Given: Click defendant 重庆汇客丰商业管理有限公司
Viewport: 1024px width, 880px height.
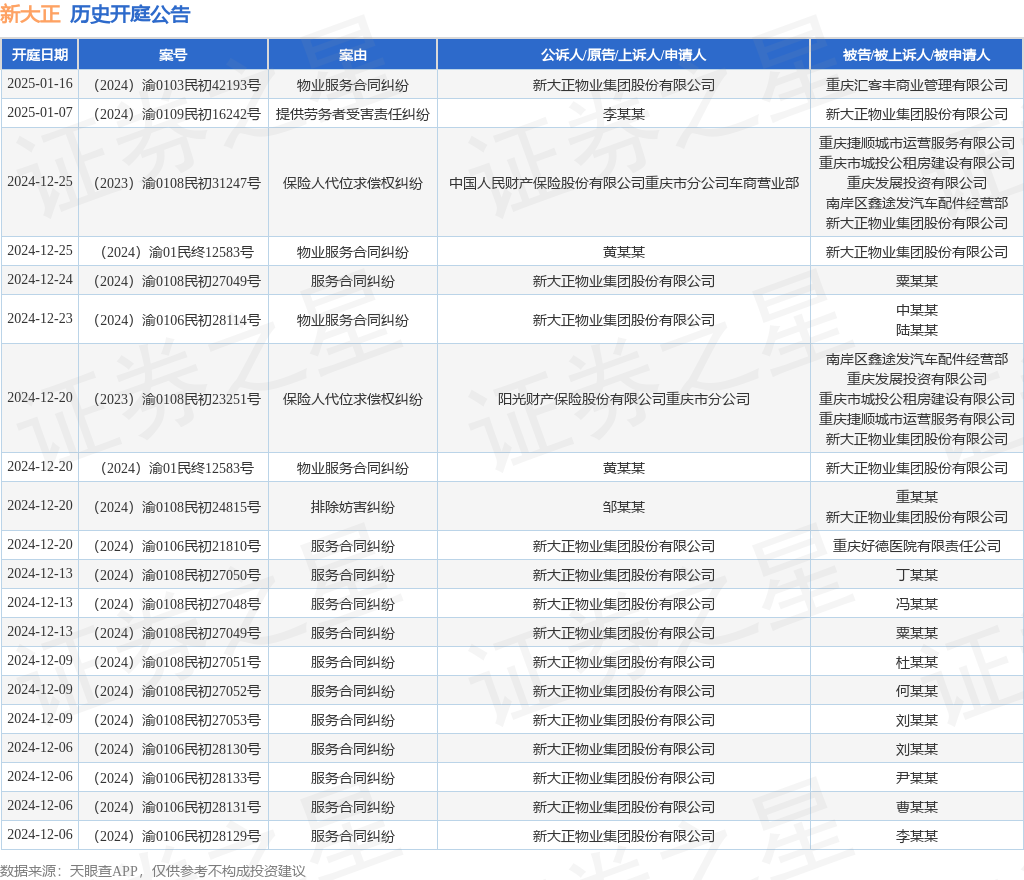Looking at the screenshot, I should click(x=916, y=85).
